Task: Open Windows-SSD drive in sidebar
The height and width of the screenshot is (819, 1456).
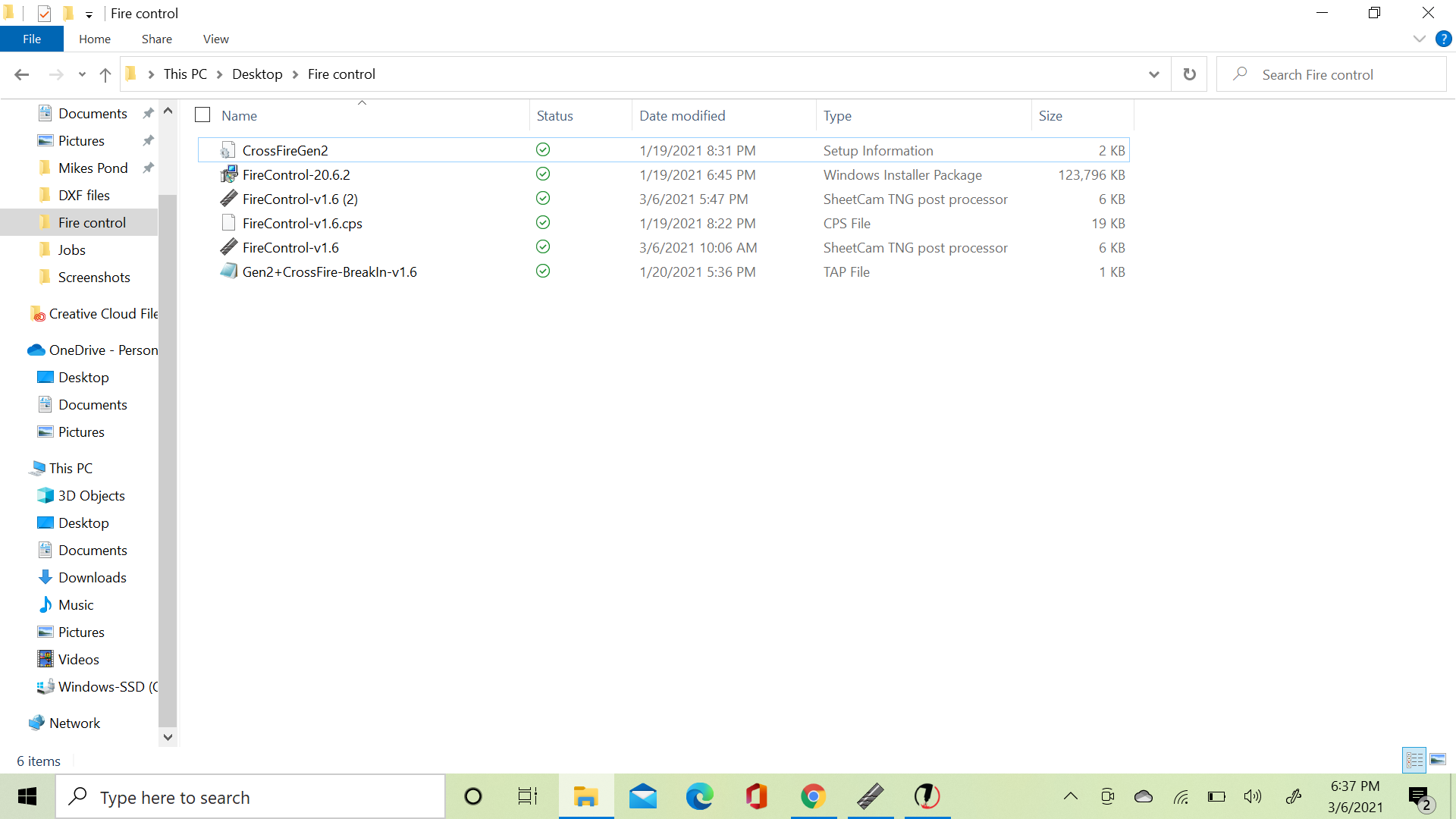Action: click(x=106, y=686)
